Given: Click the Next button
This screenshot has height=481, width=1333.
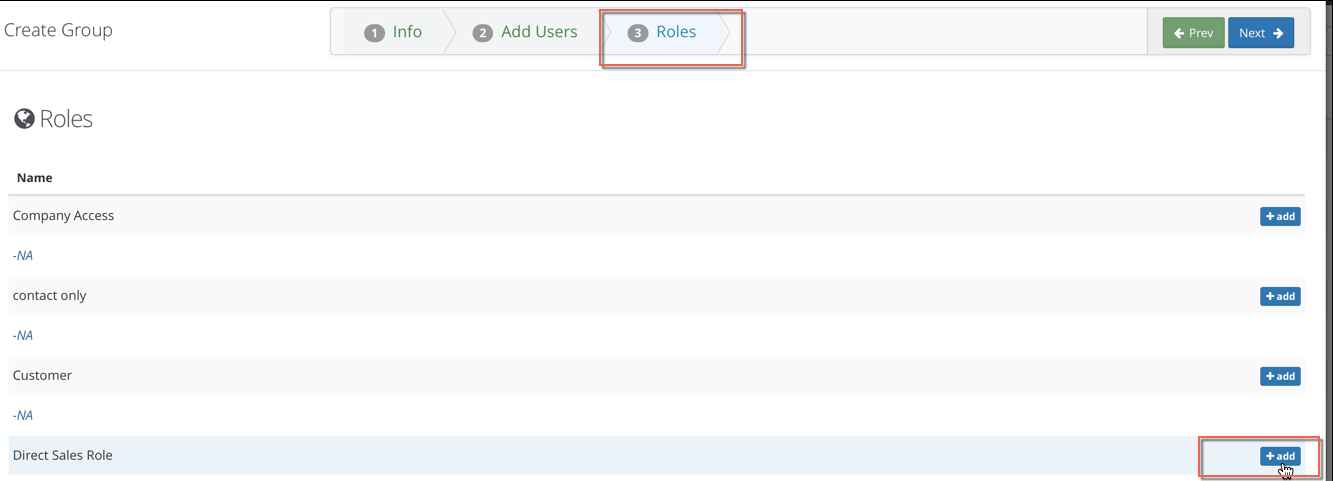Looking at the screenshot, I should tap(1261, 33).
